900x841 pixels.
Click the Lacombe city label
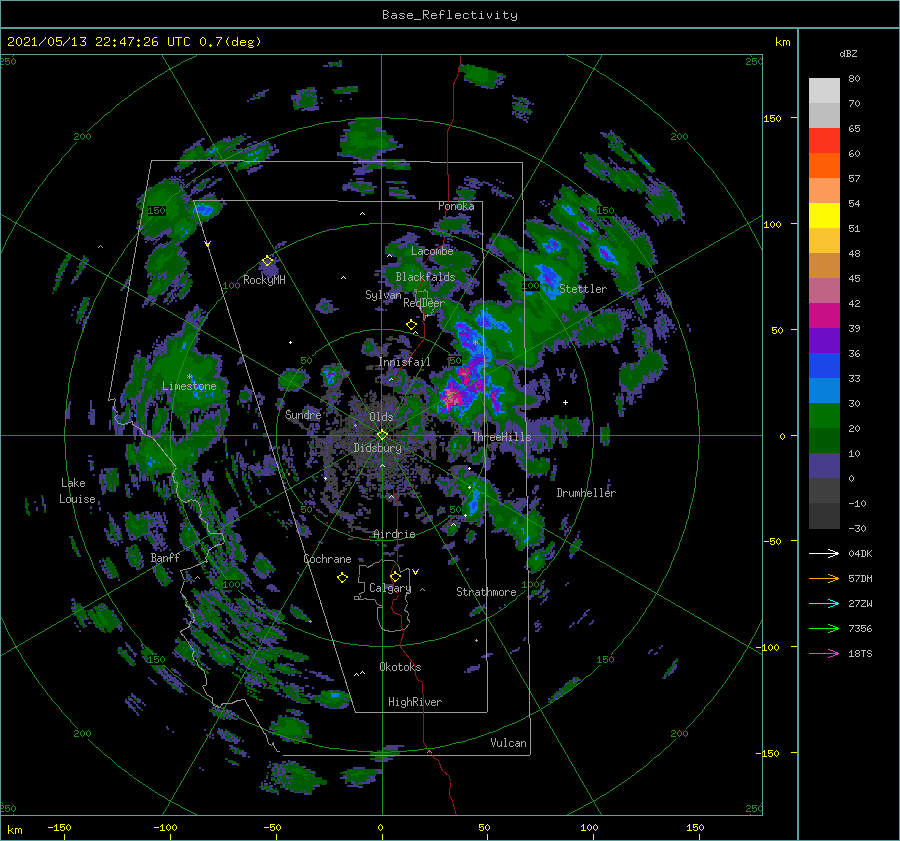pos(432,251)
